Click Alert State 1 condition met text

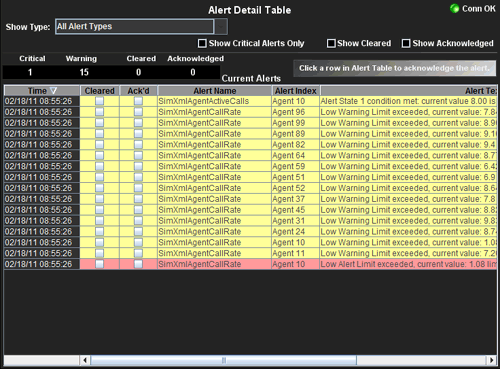tap(408, 101)
